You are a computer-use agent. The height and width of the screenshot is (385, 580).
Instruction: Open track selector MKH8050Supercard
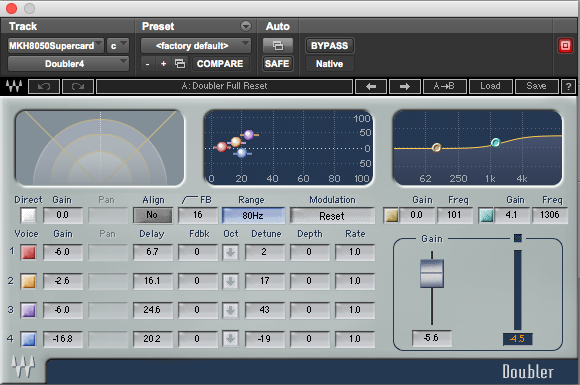(x=56, y=45)
